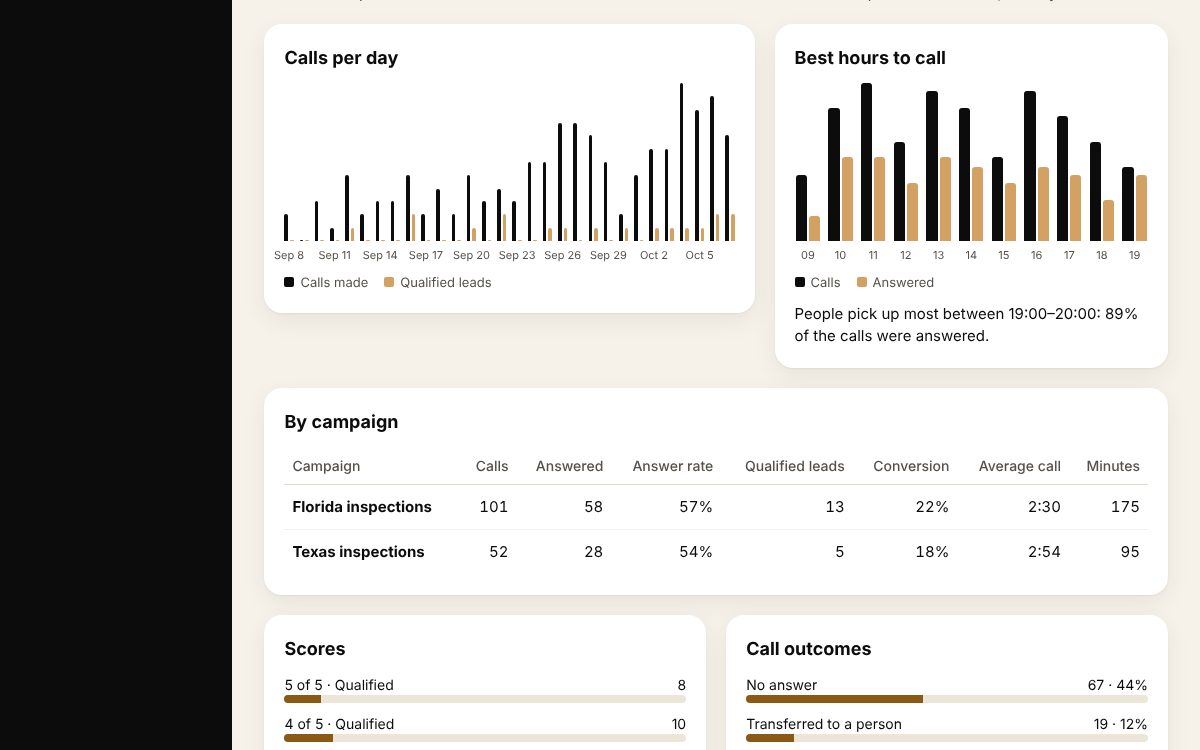Click the 101 calls value for Florida
This screenshot has width=1200, height=750.
[494, 507]
